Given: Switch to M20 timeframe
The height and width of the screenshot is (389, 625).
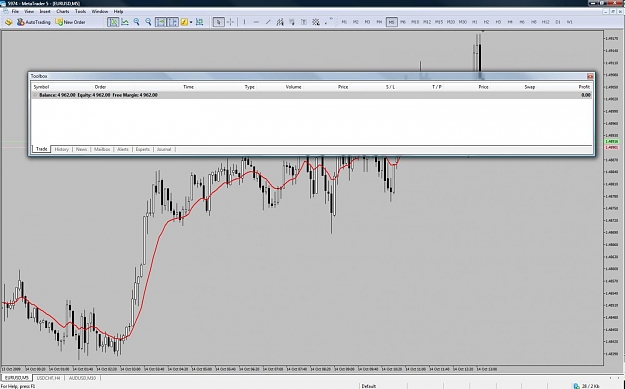Looking at the screenshot, I should click(x=451, y=22).
